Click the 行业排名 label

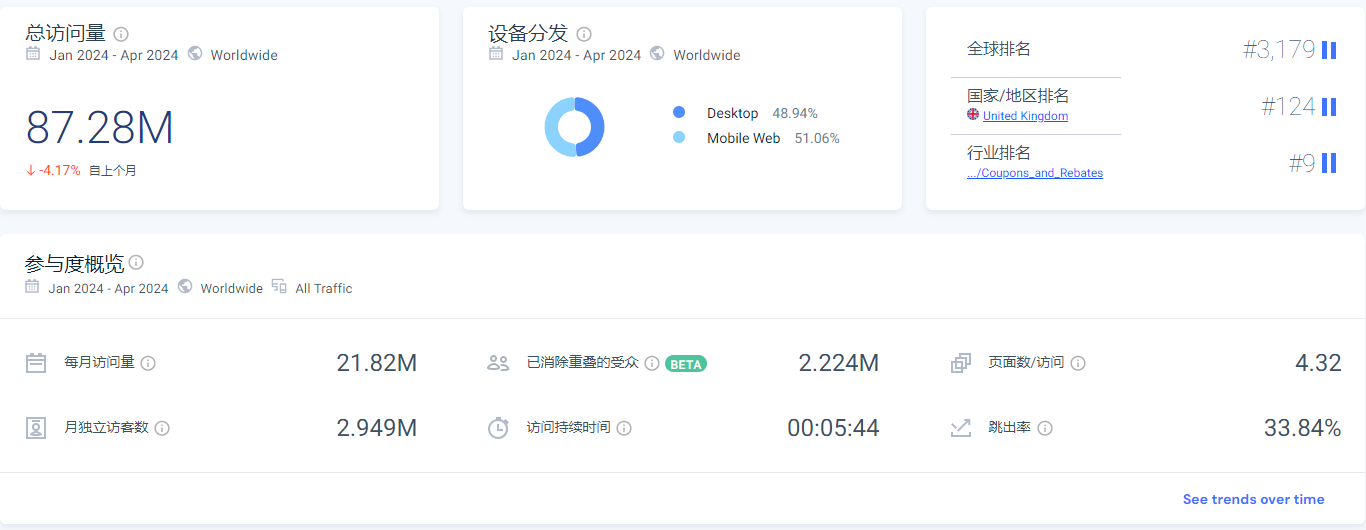tap(999, 153)
